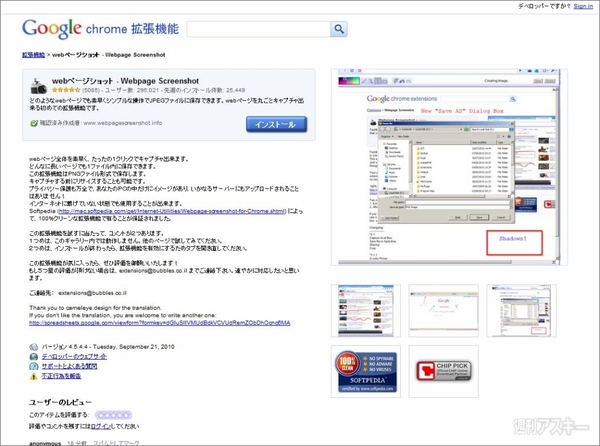Select the third thumbnail showing save dialog
Screen dimensions: 600x446
tap(521, 311)
